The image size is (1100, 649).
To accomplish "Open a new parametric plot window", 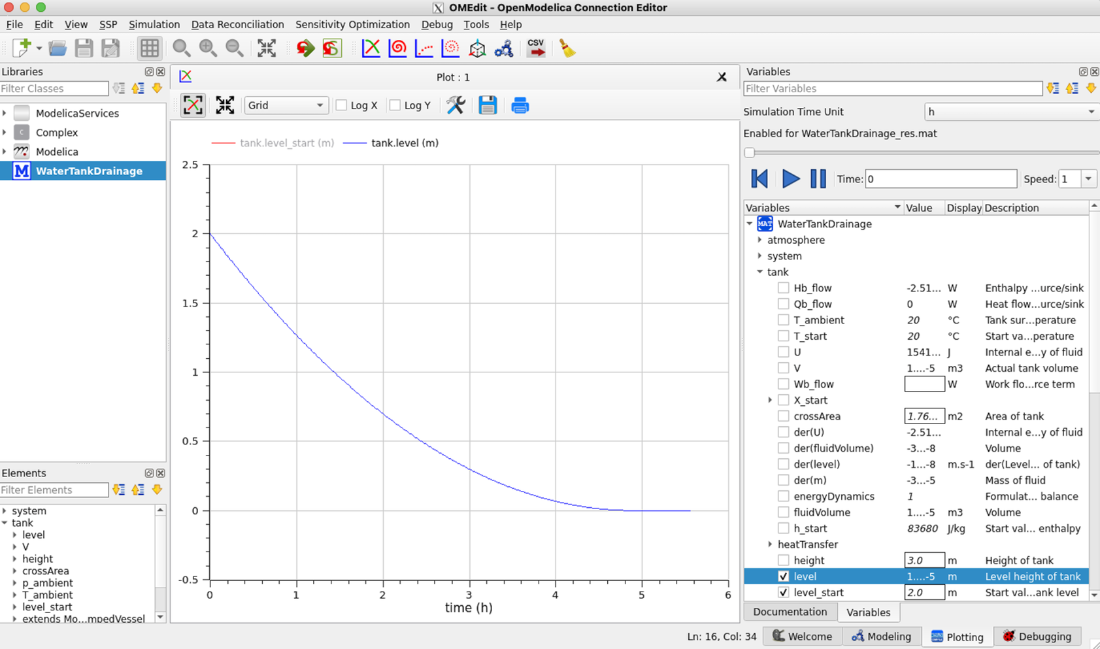I will point(398,48).
